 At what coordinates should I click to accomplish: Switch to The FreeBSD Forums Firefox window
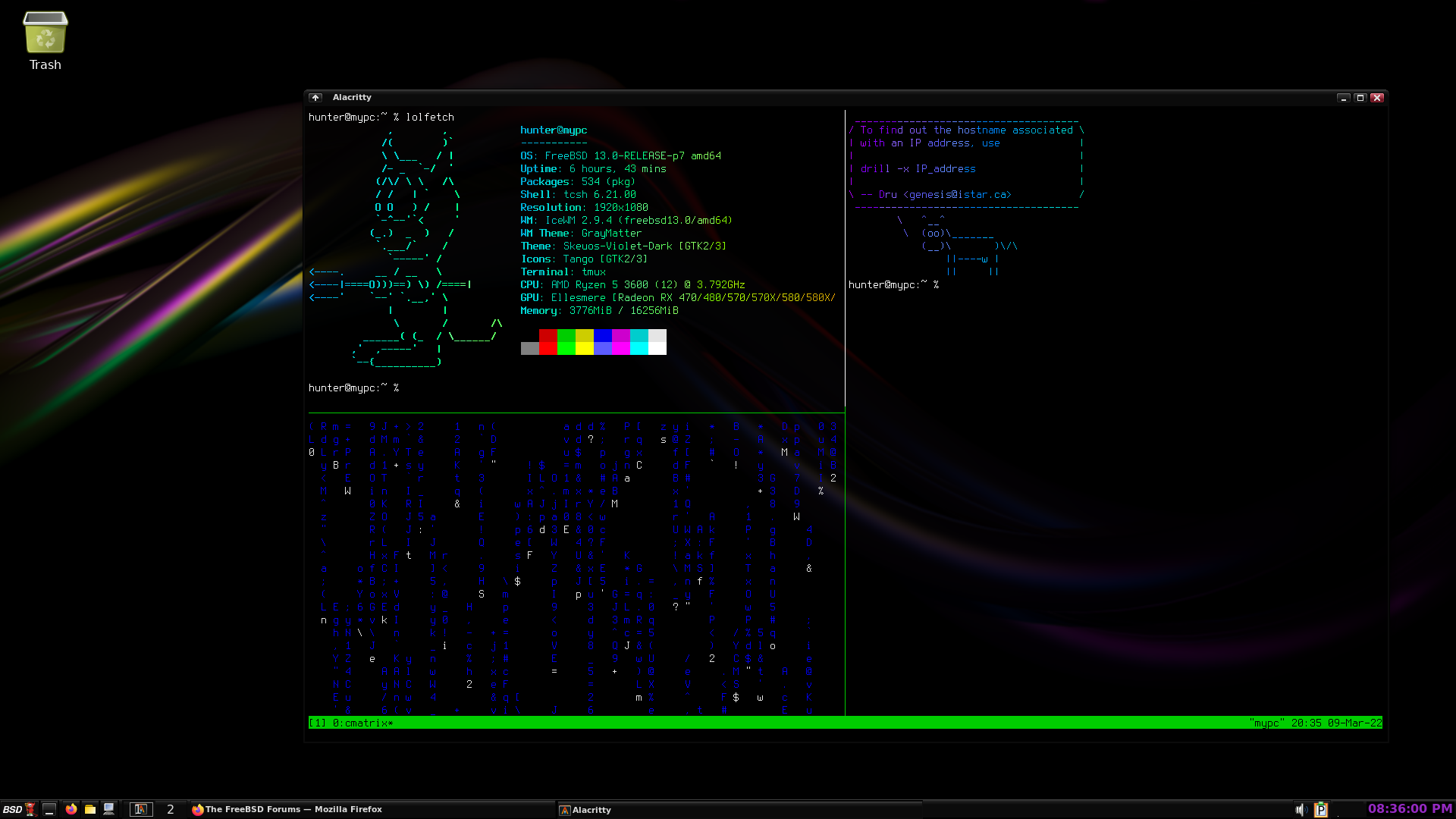click(372, 809)
